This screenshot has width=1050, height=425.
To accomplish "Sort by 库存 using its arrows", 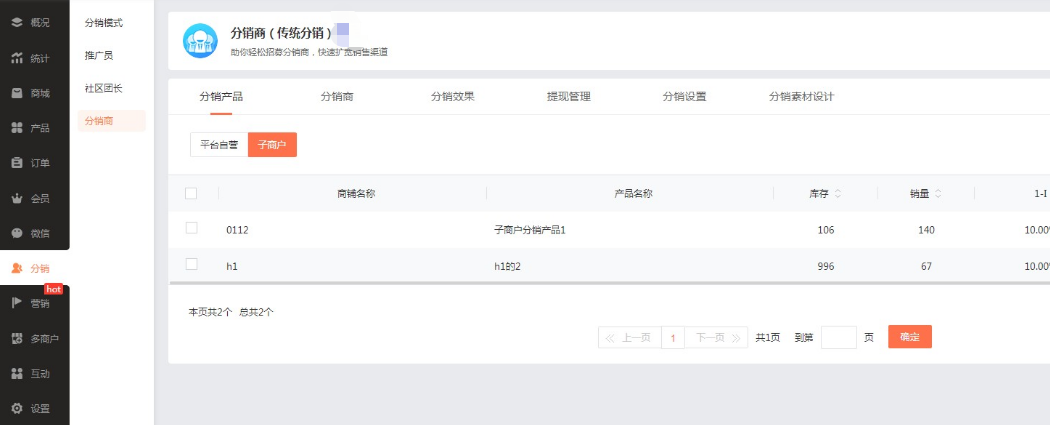I will point(838,193).
